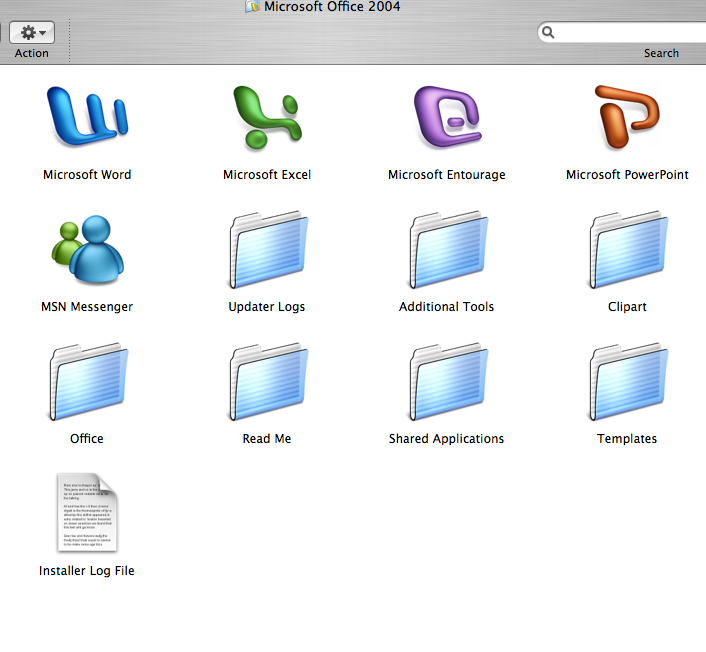Click the 'Additional Tools' name label

[447, 307]
